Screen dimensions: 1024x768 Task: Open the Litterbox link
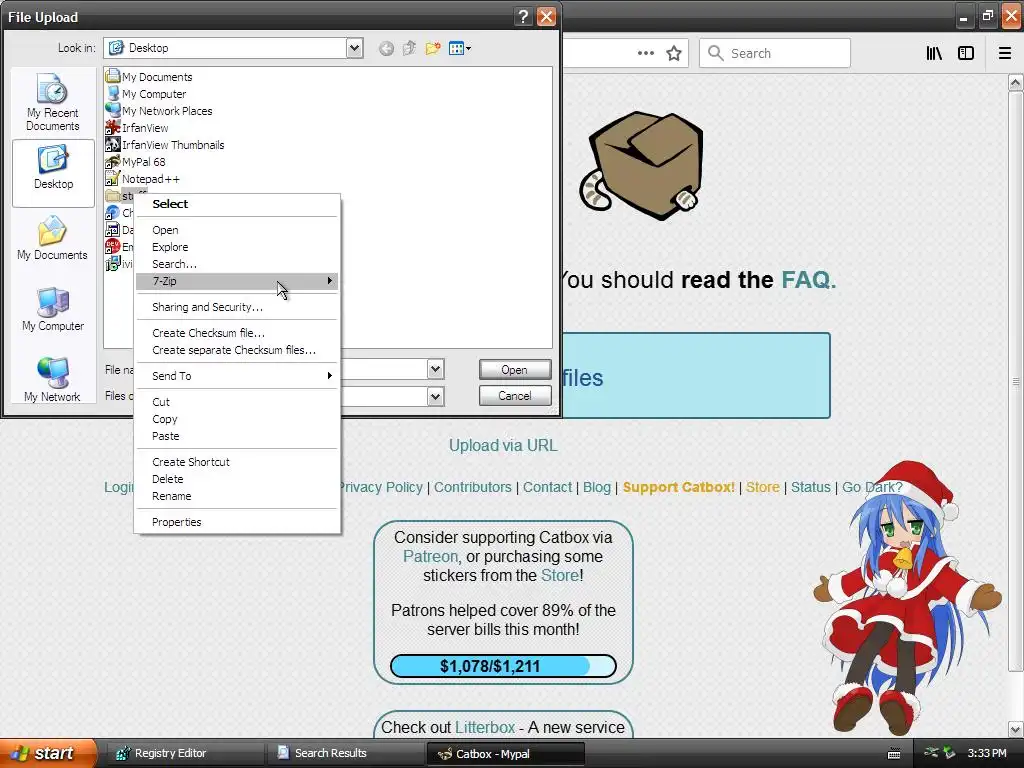485,727
